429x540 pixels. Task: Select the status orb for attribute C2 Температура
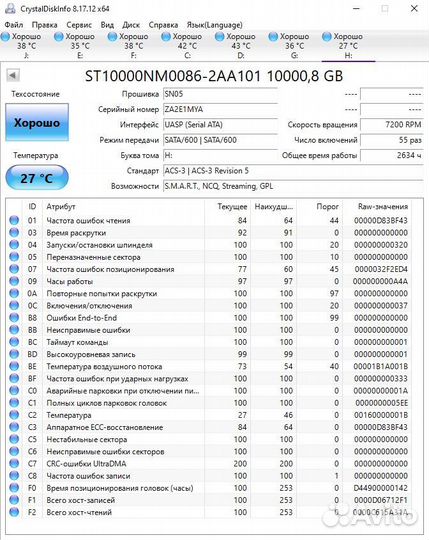click(x=14, y=415)
